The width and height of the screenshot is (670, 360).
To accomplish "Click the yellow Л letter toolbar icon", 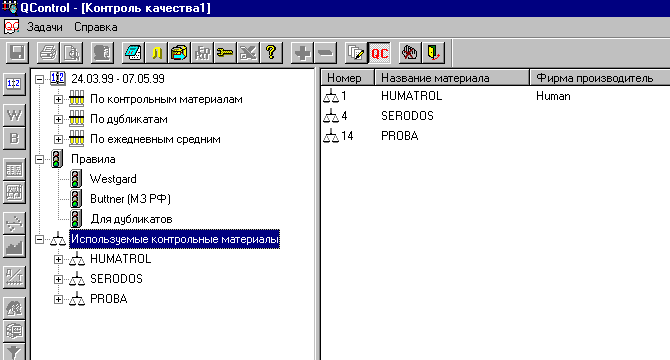I will point(156,53).
